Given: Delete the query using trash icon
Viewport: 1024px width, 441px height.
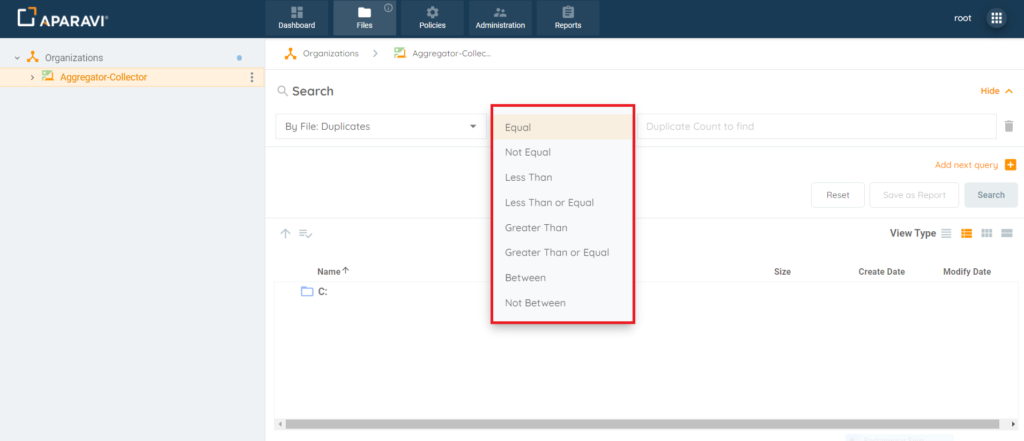Looking at the screenshot, I should pos(1009,127).
